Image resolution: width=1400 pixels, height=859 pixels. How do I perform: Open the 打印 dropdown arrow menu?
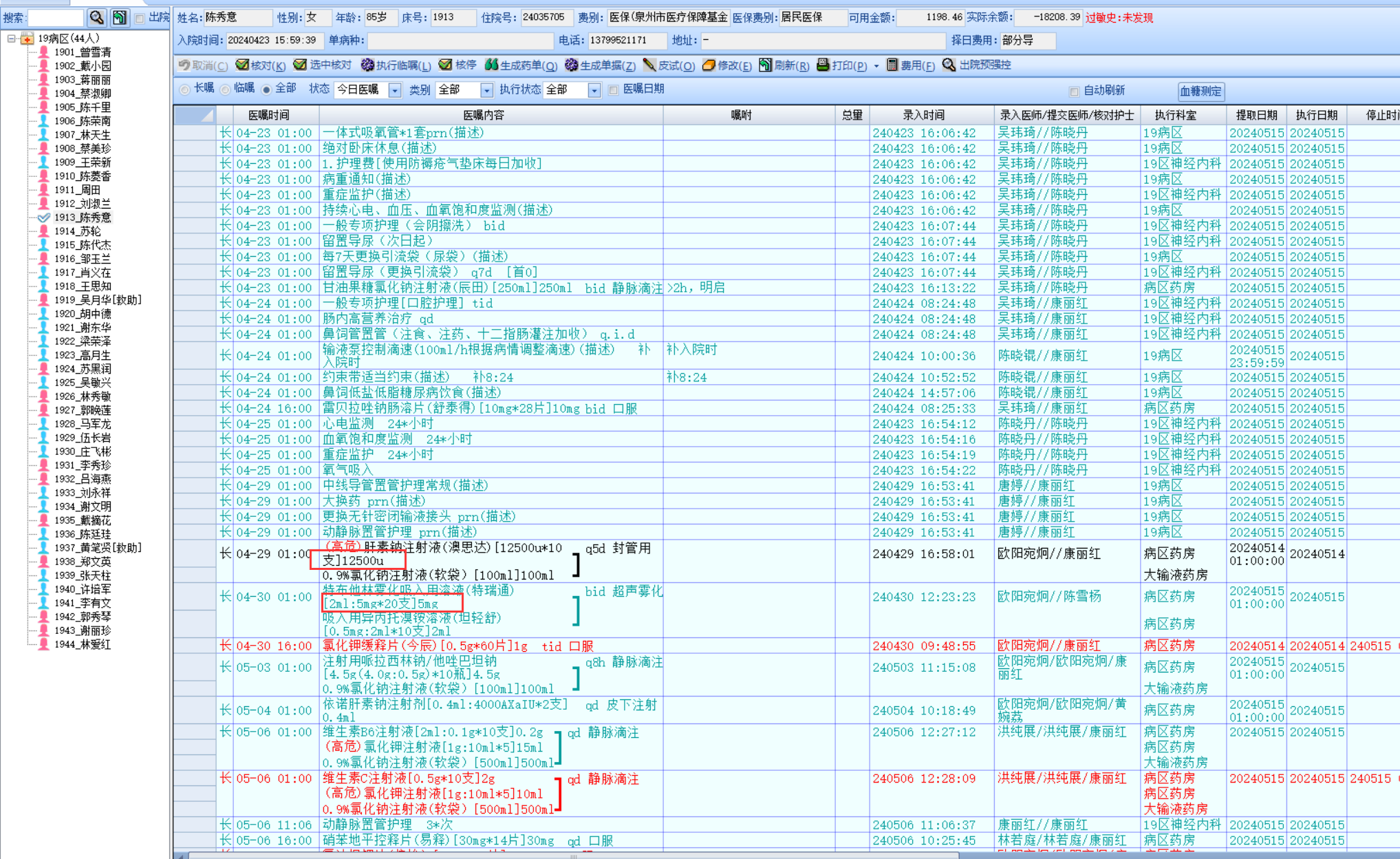point(876,66)
